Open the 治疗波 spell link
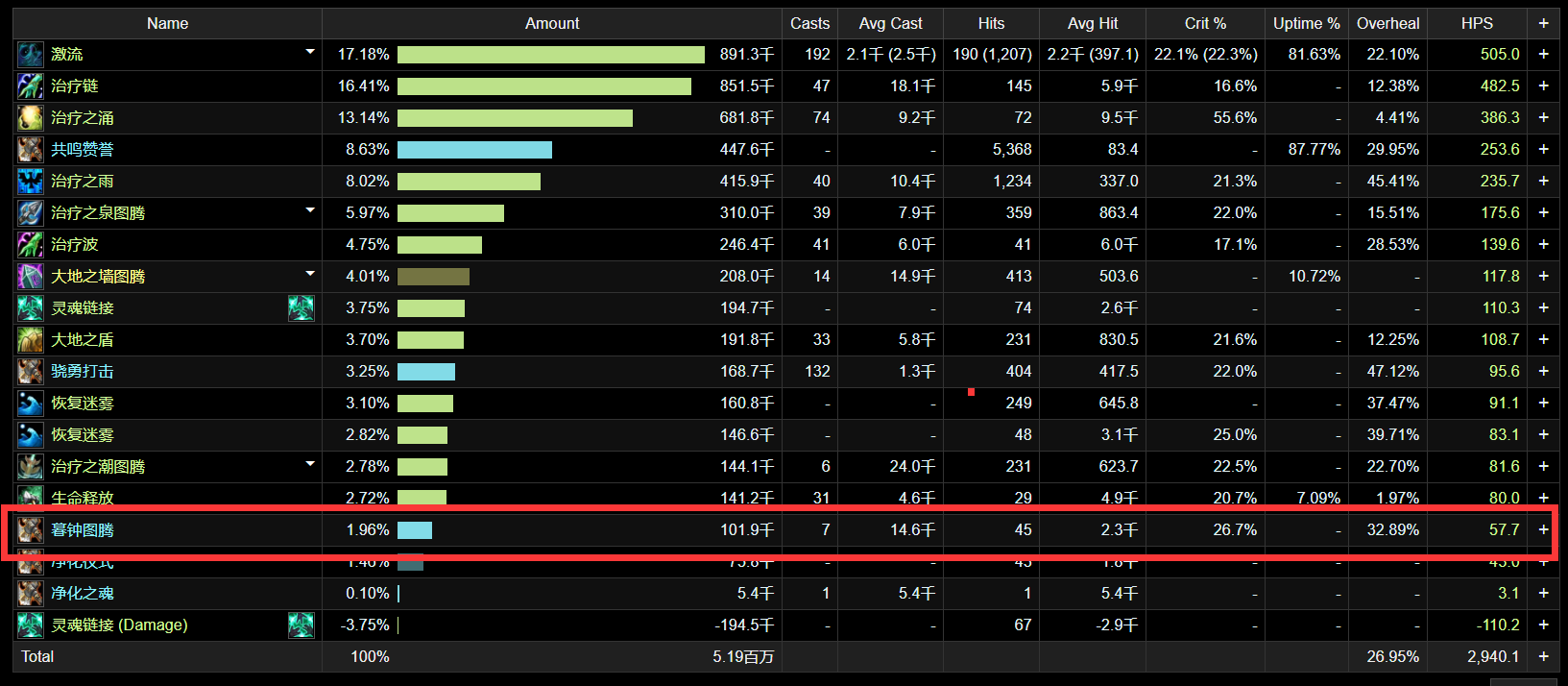This screenshot has width=1568, height=686. [75, 245]
